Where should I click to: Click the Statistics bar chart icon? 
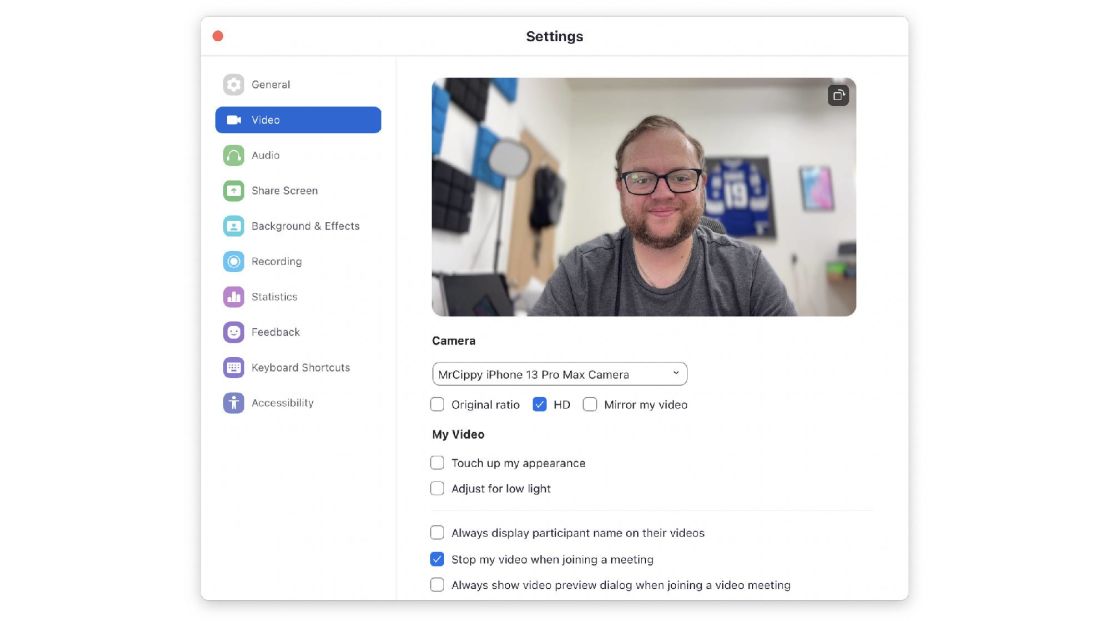point(234,297)
